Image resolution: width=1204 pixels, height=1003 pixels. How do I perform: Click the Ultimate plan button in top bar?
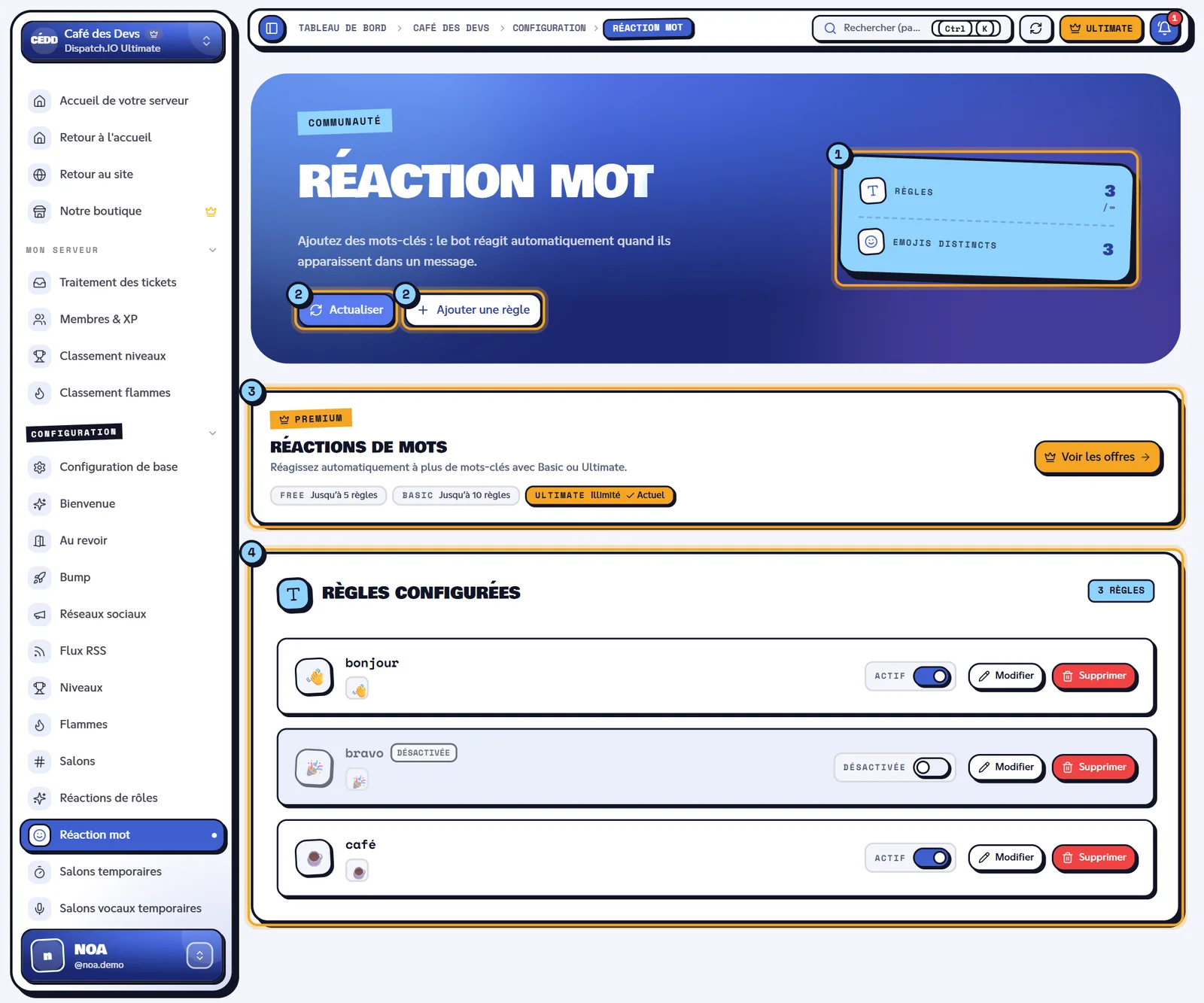pos(1101,29)
